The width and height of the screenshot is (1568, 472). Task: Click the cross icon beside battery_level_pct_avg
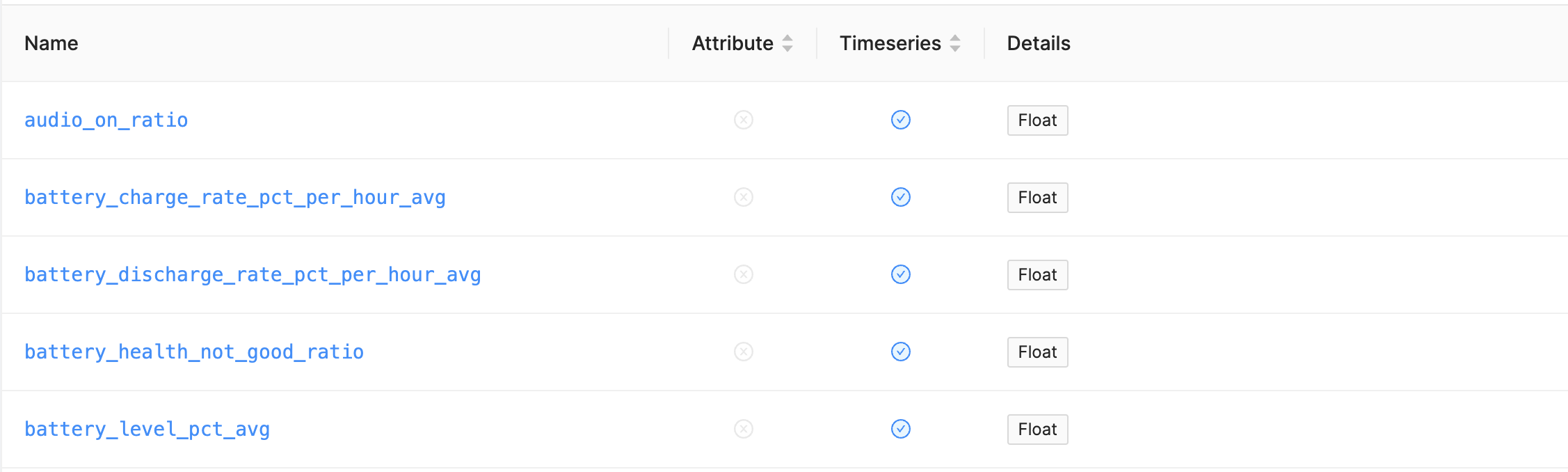(744, 430)
